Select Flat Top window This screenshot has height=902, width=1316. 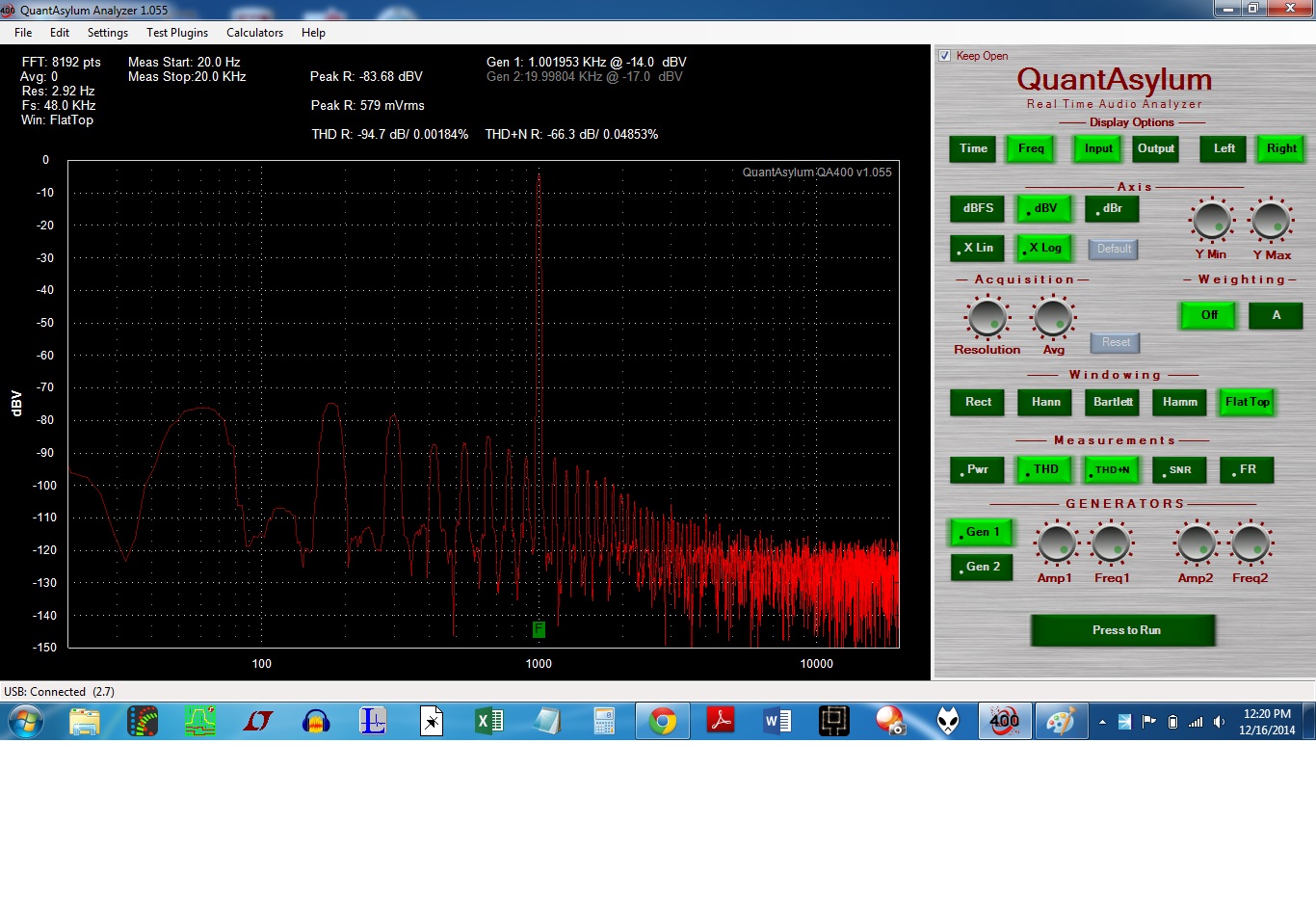tap(1248, 402)
